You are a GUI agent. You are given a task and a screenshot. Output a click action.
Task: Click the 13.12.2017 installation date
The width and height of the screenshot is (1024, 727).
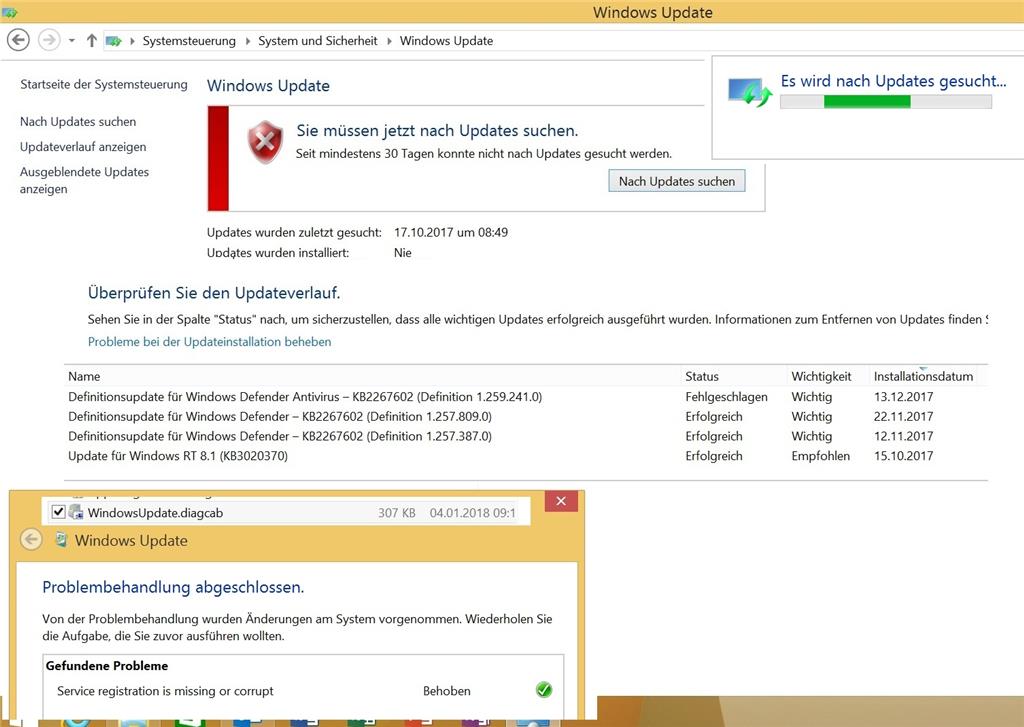[x=904, y=396]
